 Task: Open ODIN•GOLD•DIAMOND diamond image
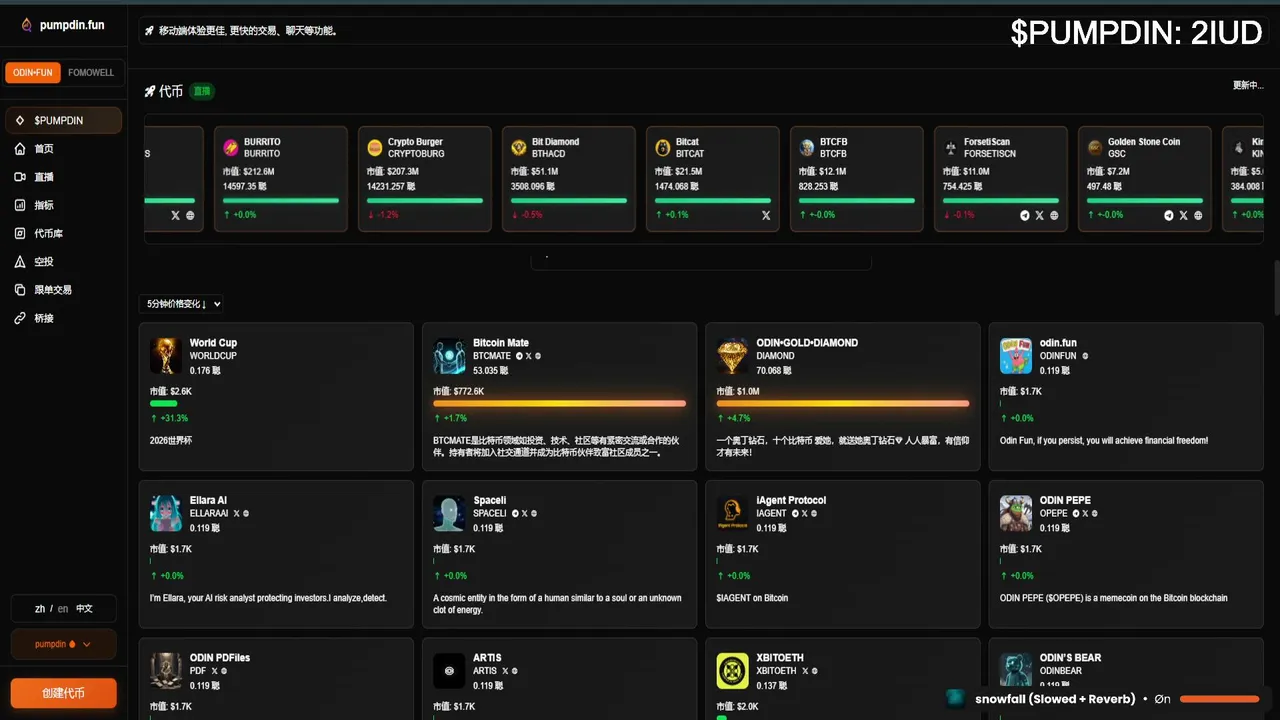click(x=733, y=356)
